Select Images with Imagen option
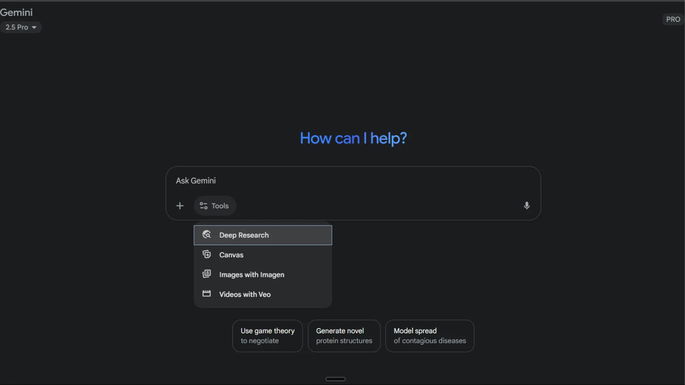The width and height of the screenshot is (685, 385). [263, 274]
